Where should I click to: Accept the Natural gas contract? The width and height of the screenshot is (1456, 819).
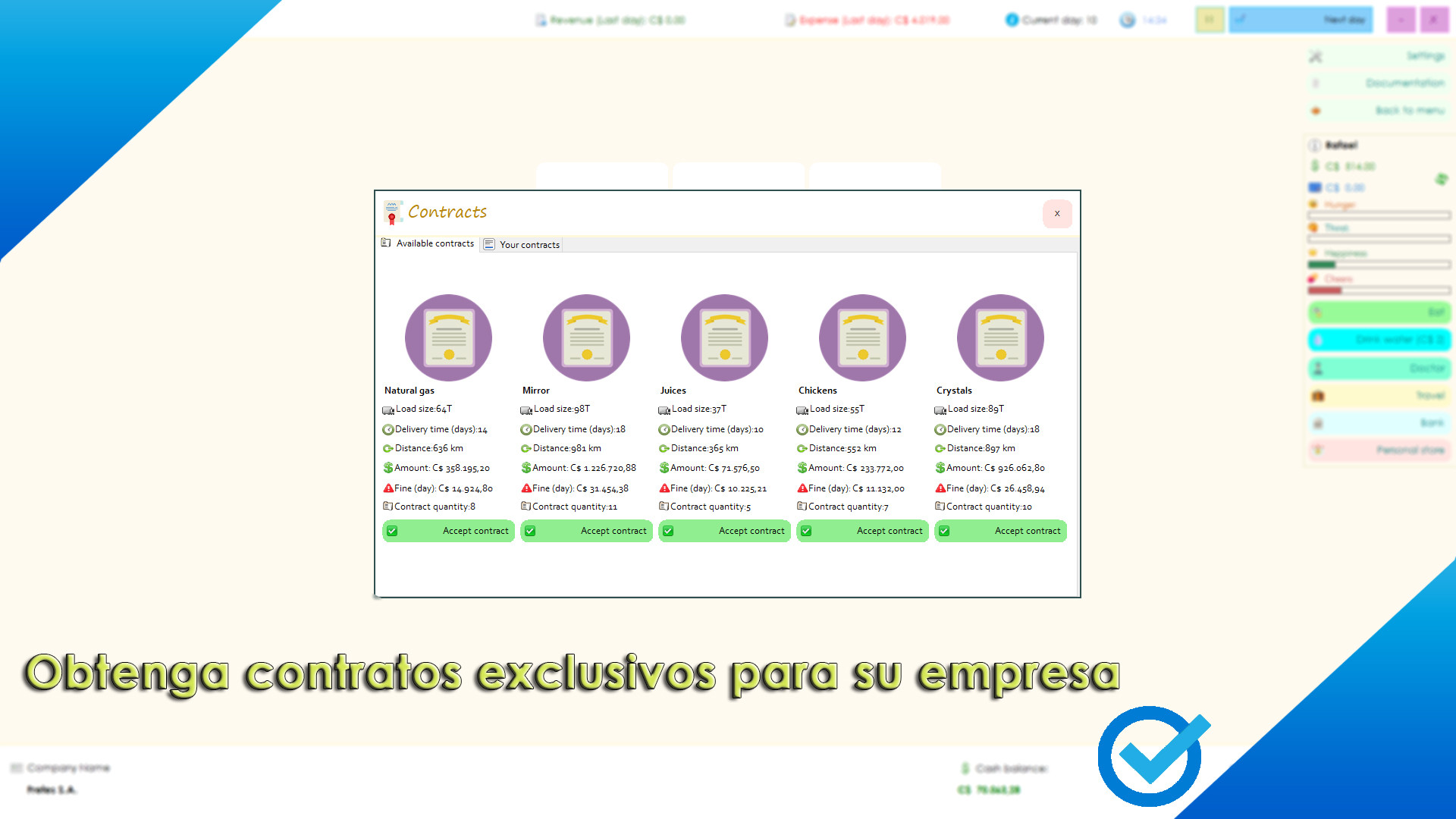(x=448, y=531)
